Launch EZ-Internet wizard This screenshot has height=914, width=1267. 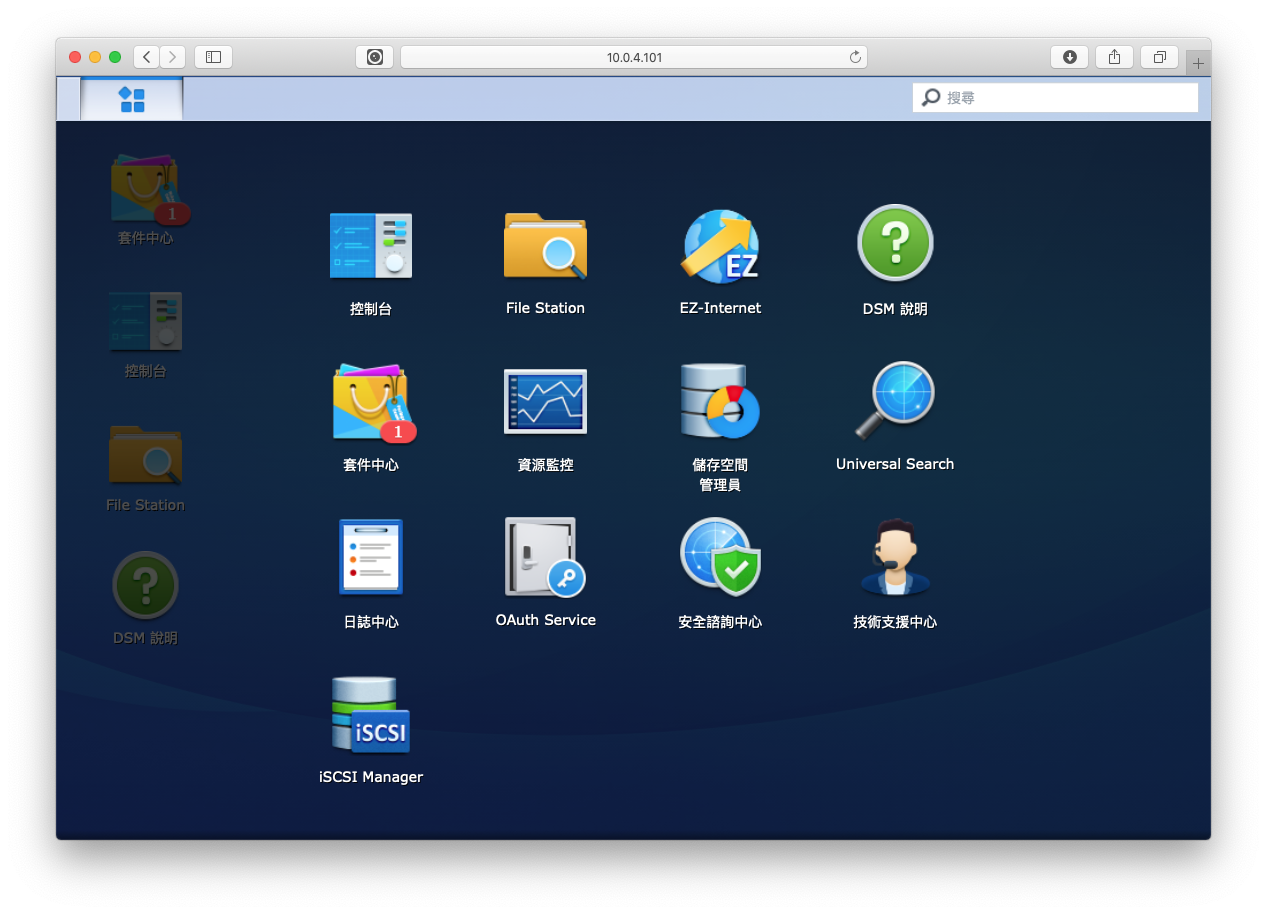[720, 246]
